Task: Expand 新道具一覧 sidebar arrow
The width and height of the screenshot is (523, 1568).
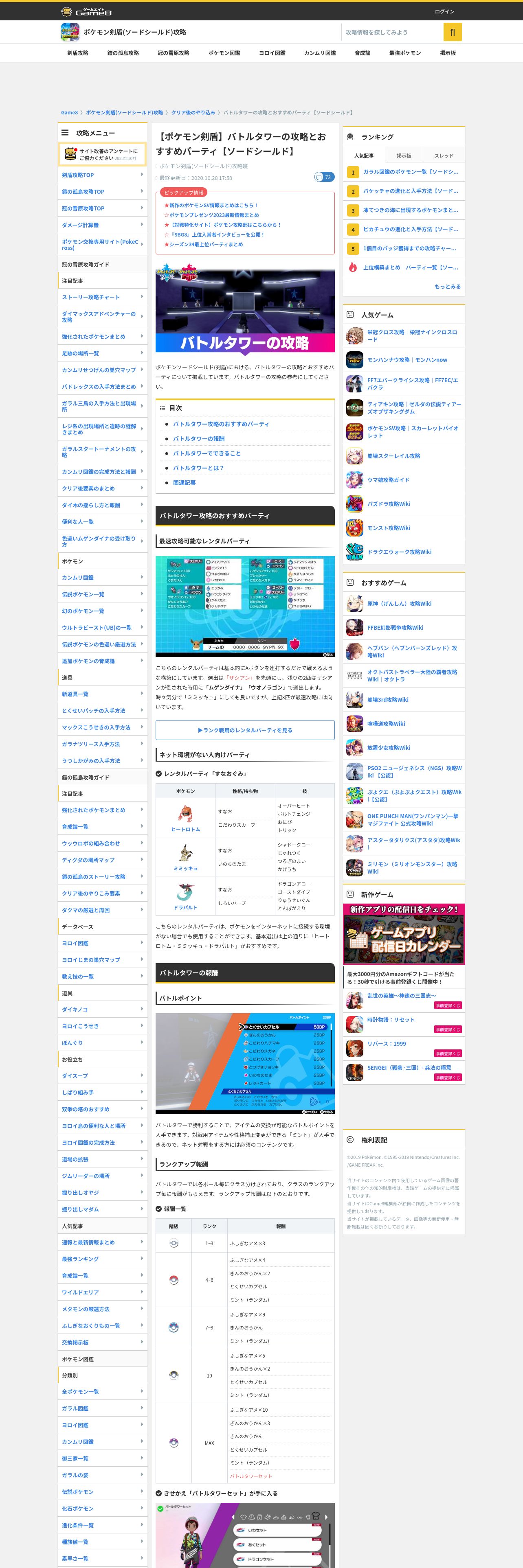Action: click(142, 694)
